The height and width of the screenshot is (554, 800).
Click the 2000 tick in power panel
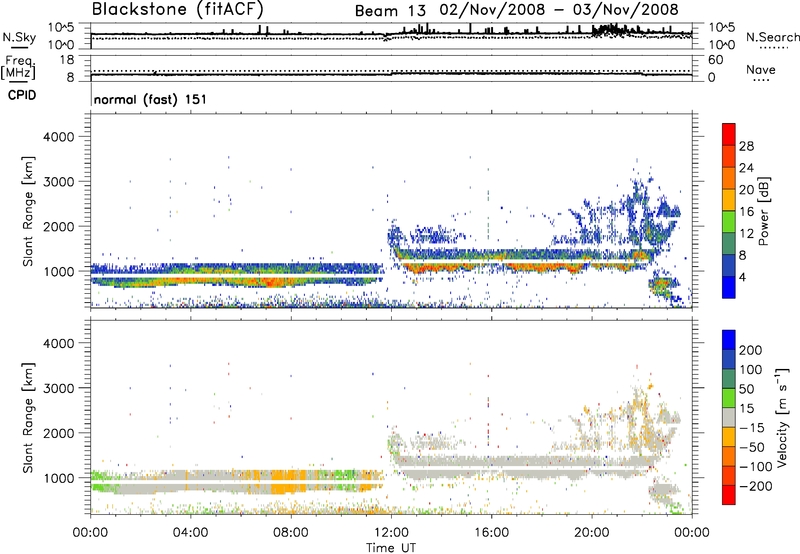(58, 226)
